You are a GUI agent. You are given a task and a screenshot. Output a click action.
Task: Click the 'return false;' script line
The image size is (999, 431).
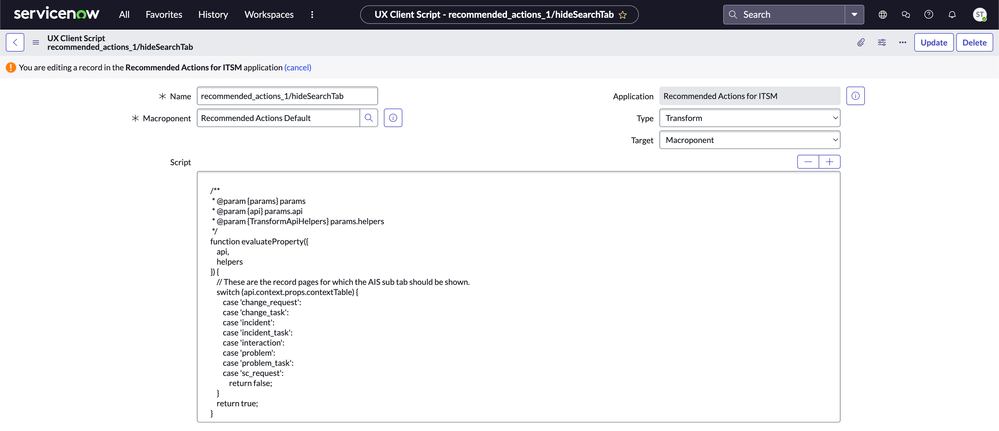coord(250,383)
